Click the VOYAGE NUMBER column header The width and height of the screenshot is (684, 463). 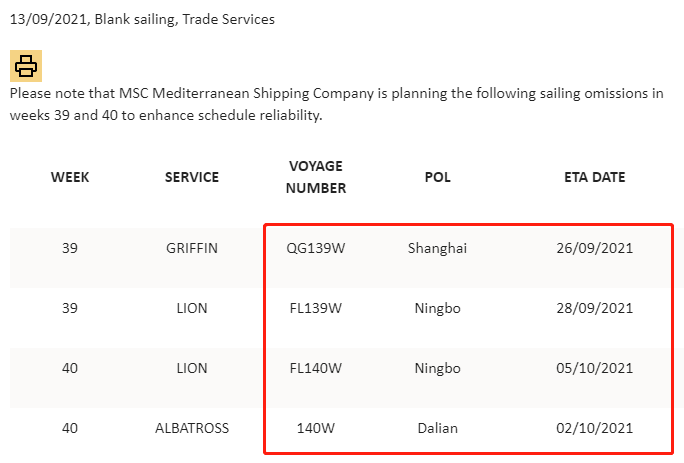point(316,177)
